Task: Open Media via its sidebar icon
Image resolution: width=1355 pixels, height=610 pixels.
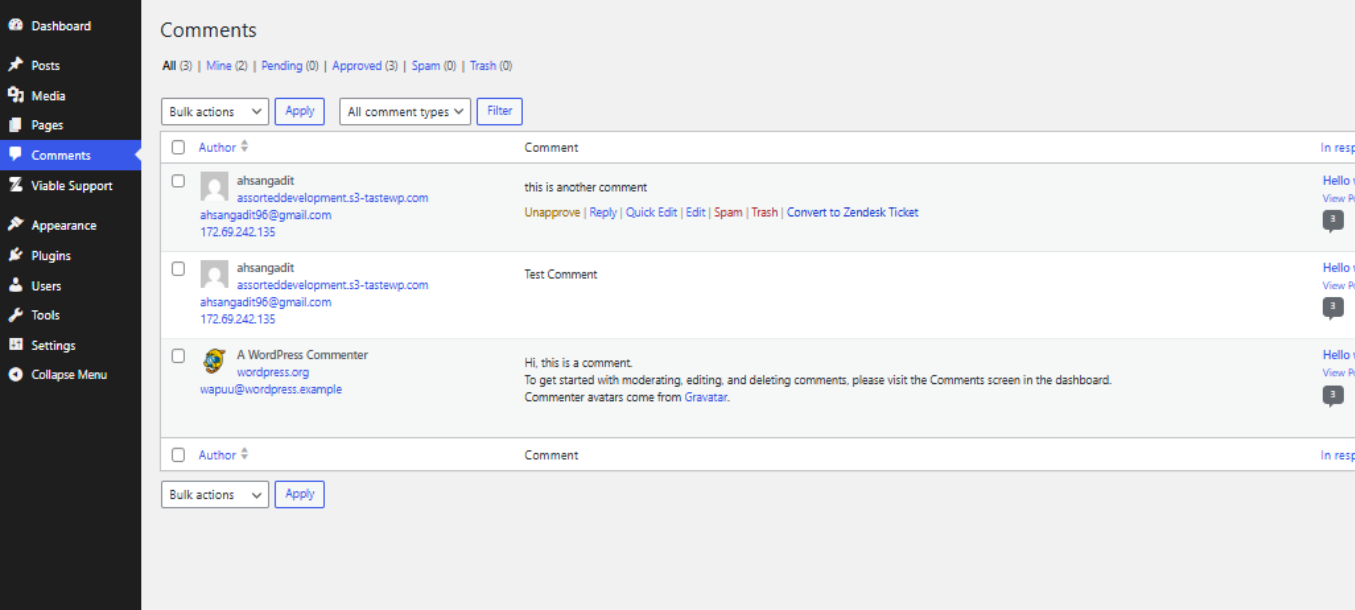Action: coord(15,95)
